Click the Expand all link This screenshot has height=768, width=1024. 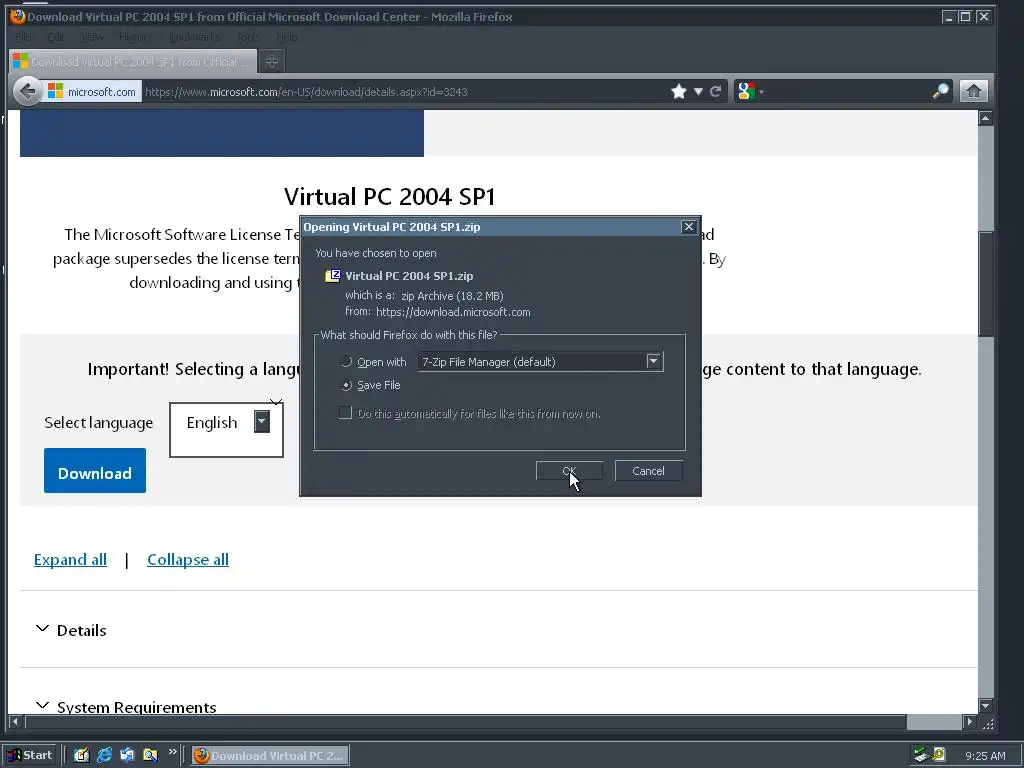click(70, 560)
